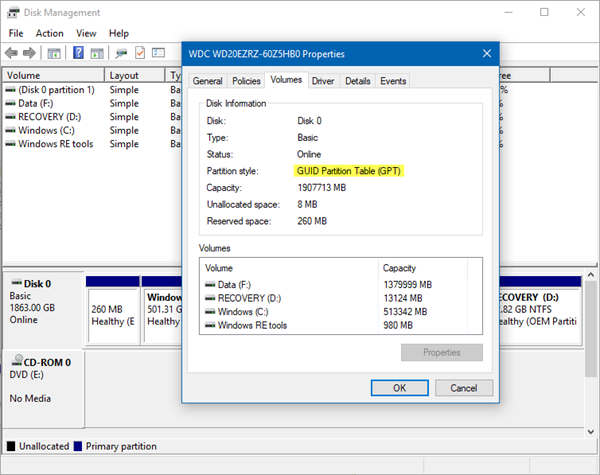Open the Events tab
Image resolution: width=600 pixels, height=475 pixels.
click(393, 81)
